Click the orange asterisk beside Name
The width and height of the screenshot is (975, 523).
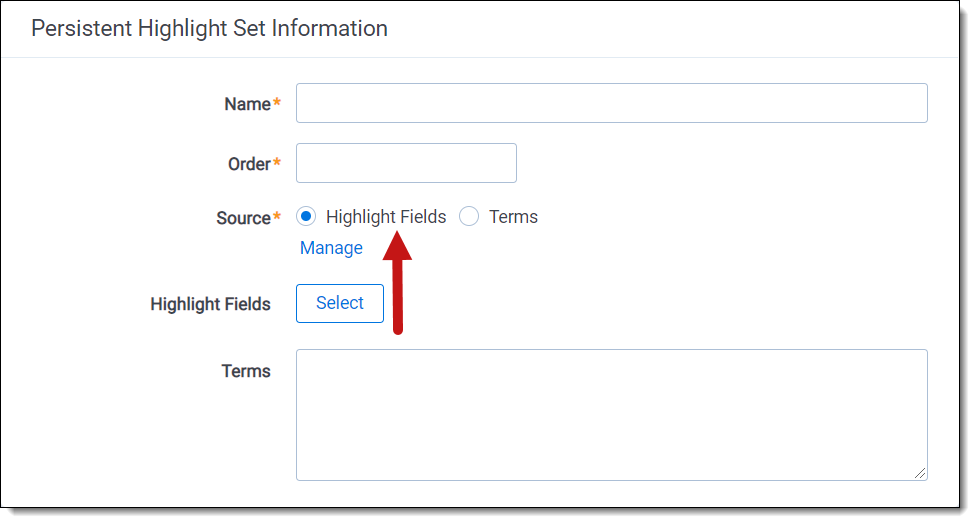point(277,103)
